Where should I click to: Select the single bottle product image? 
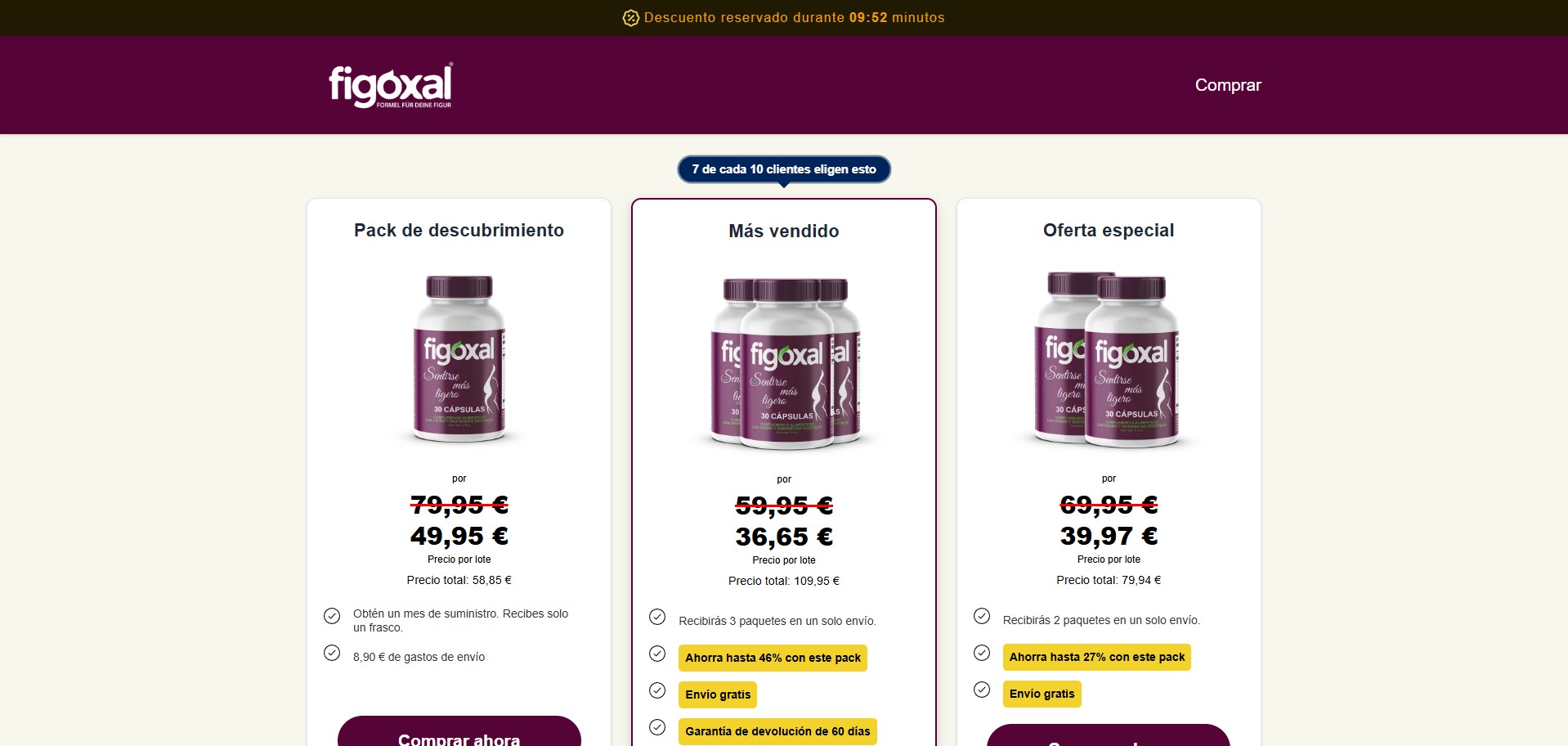tap(459, 359)
